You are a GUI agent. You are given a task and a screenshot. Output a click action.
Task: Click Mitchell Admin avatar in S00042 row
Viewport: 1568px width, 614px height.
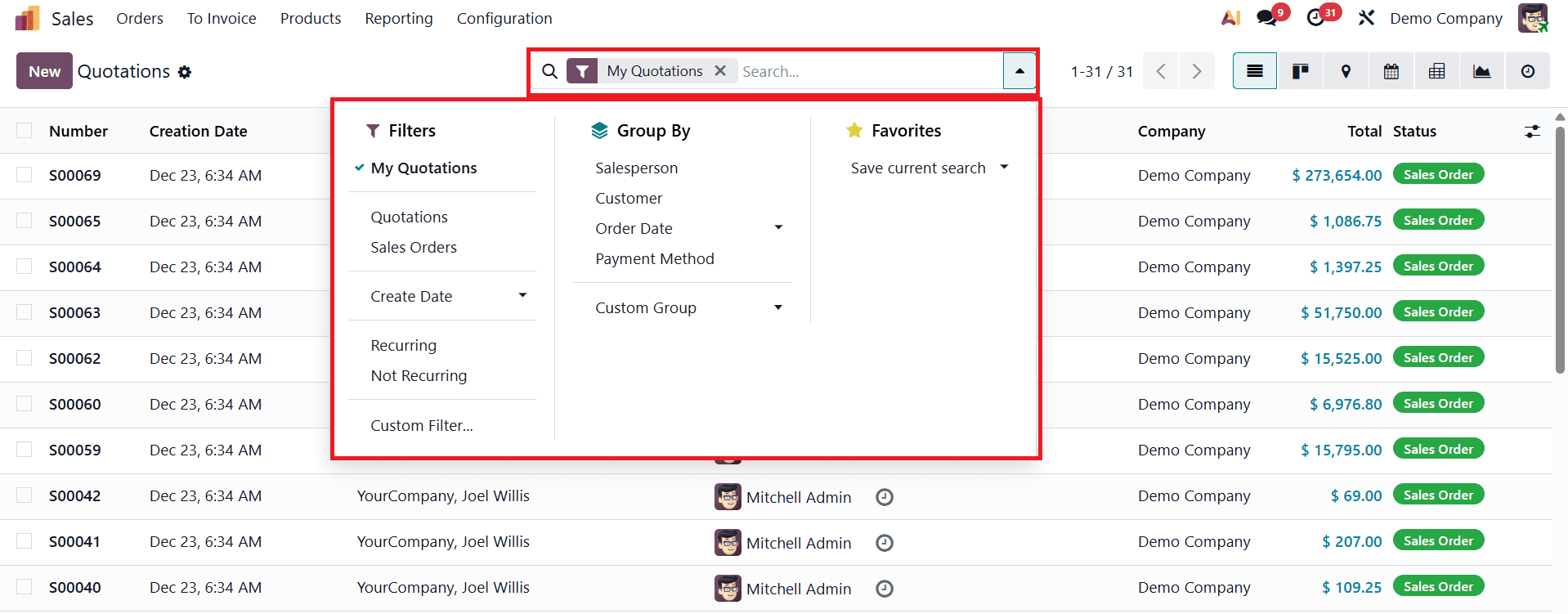(728, 497)
